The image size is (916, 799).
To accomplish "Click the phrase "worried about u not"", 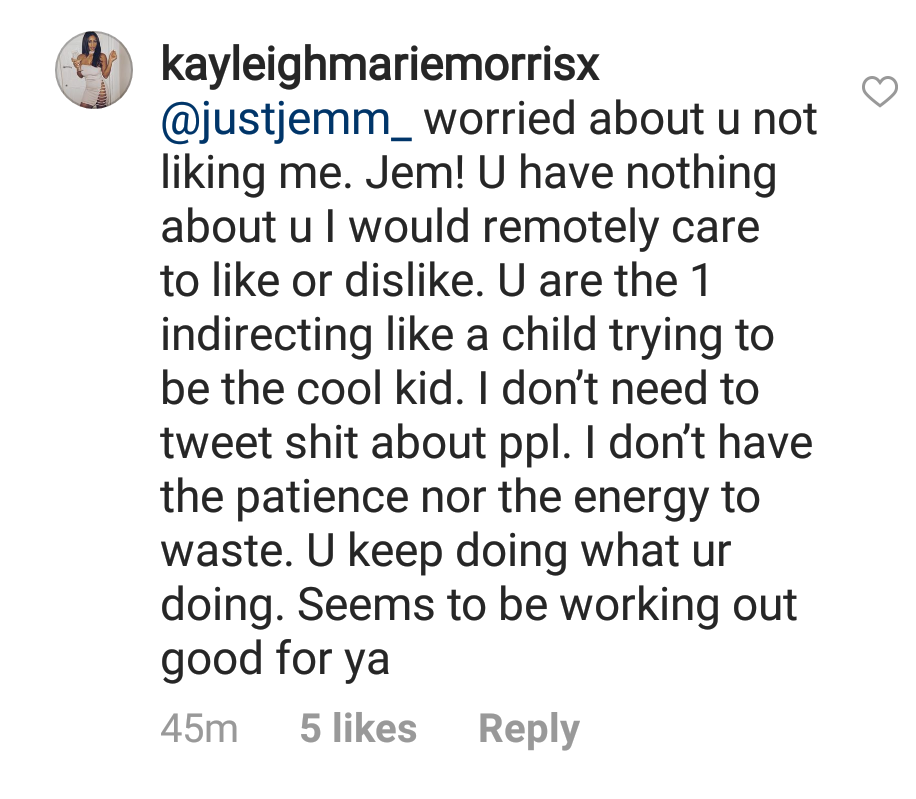I will pyautogui.click(x=620, y=119).
